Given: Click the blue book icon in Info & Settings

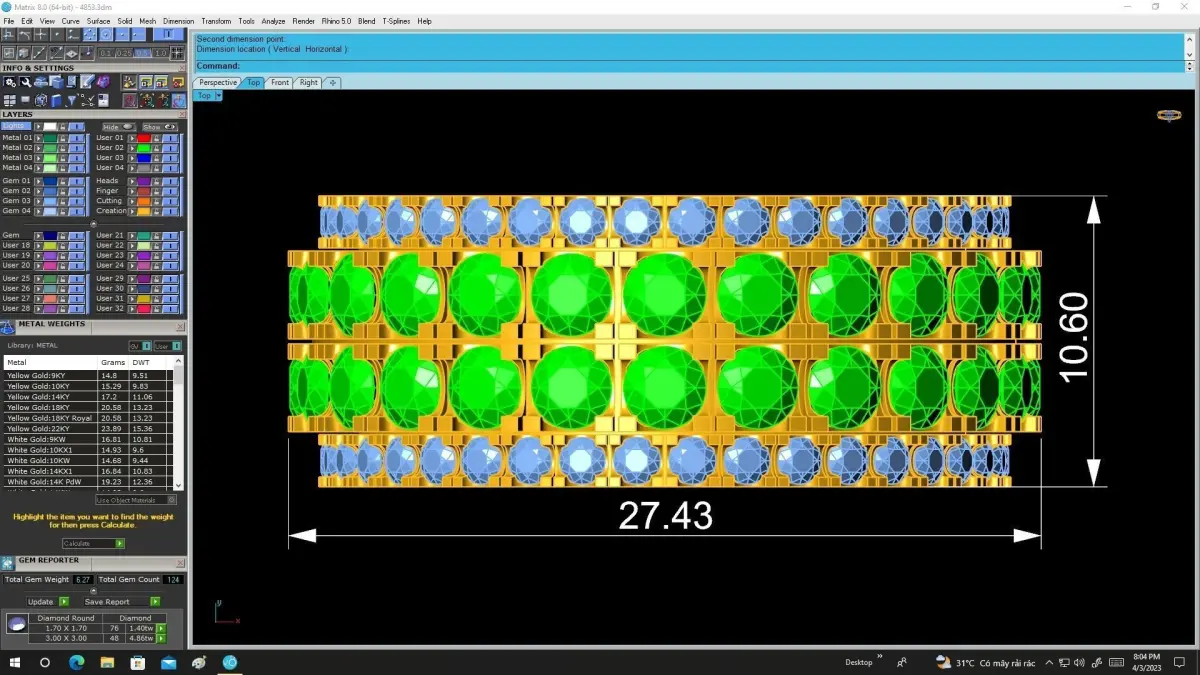Looking at the screenshot, I should 56,100.
